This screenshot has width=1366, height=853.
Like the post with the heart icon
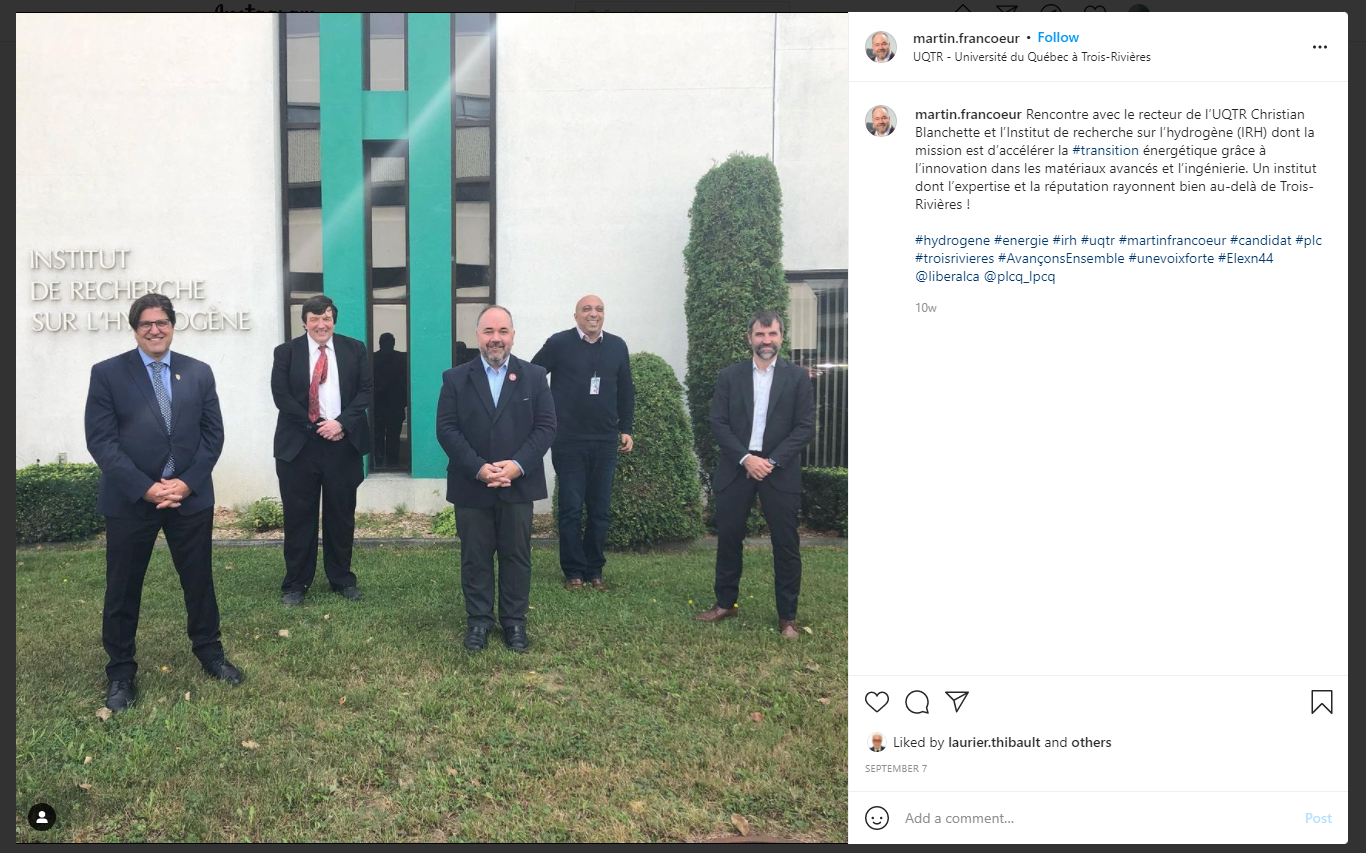click(877, 702)
